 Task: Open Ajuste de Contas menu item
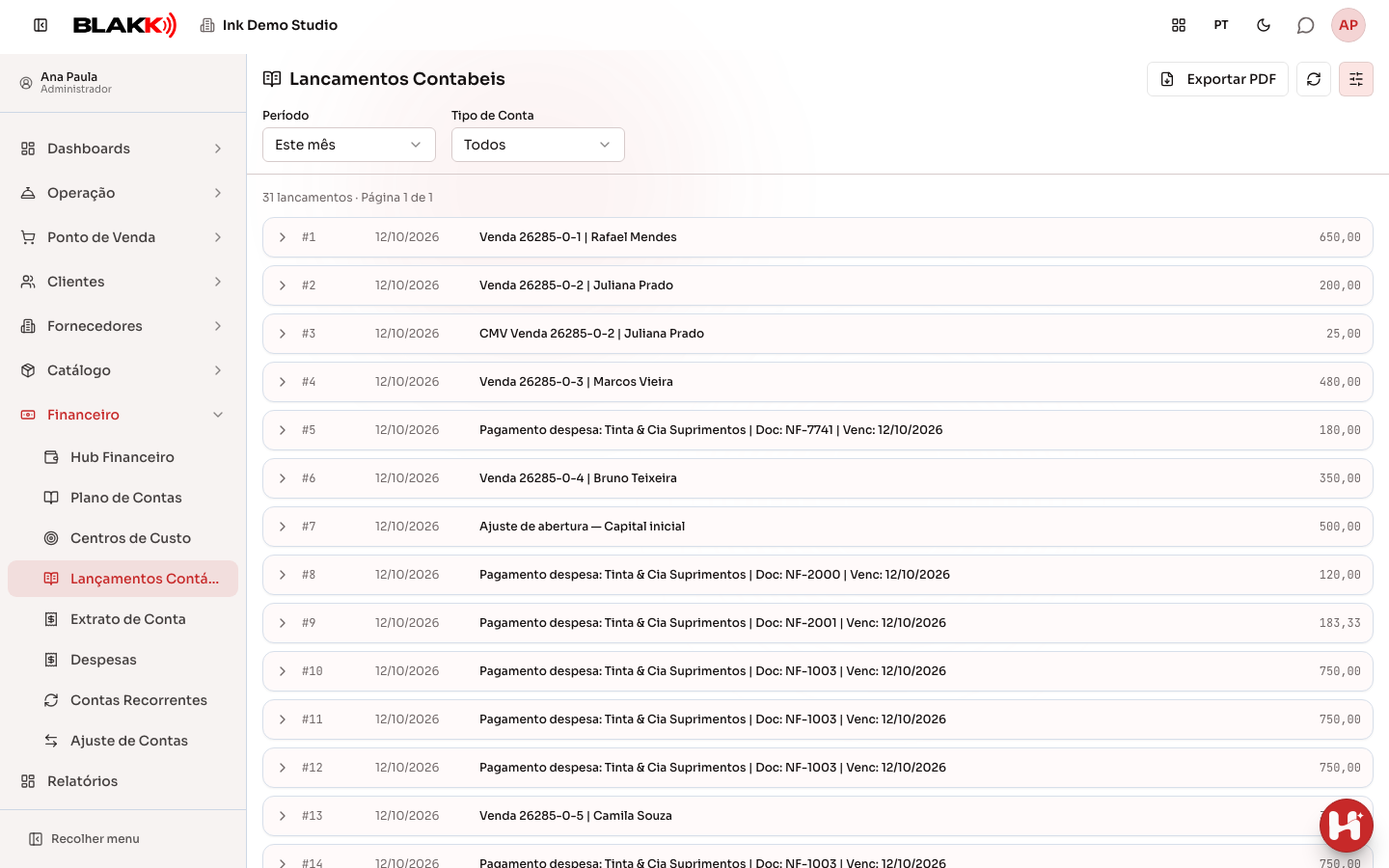pyautogui.click(x=123, y=741)
